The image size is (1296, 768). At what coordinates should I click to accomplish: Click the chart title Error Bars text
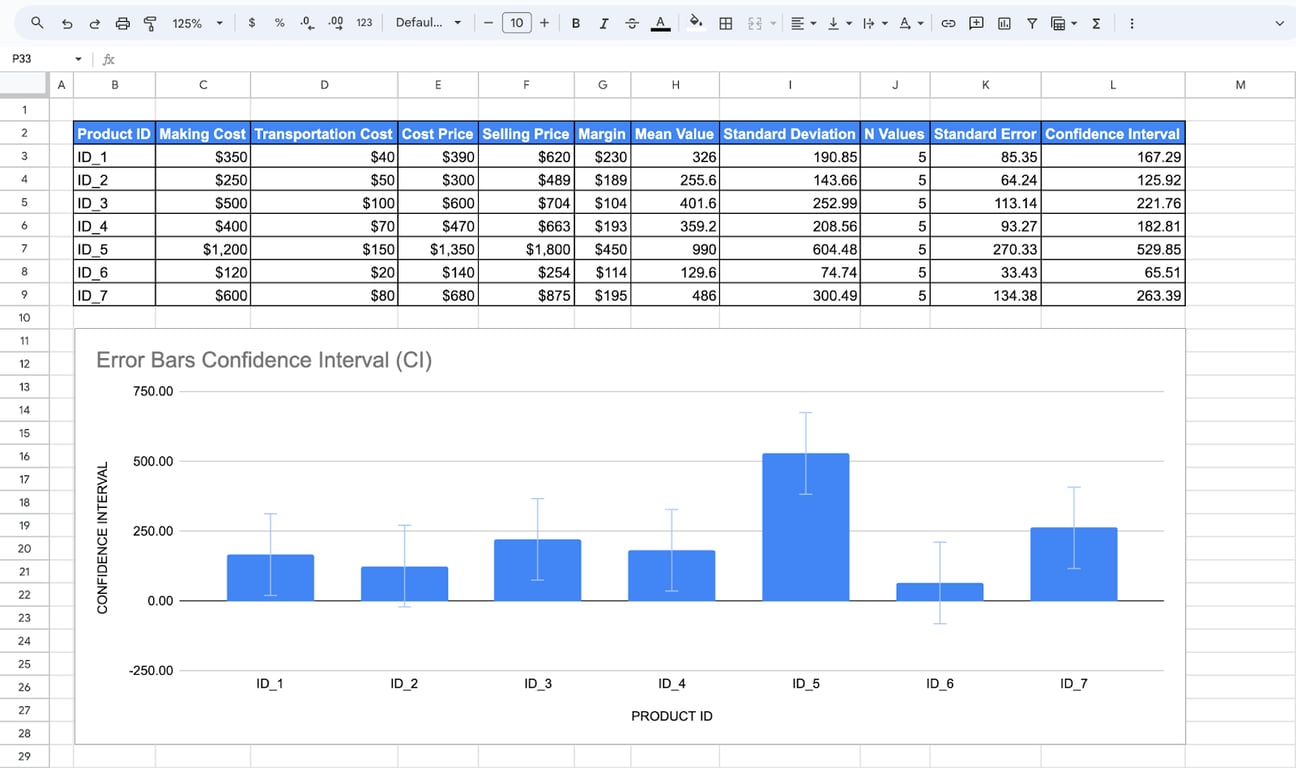pyautogui.click(x=264, y=360)
